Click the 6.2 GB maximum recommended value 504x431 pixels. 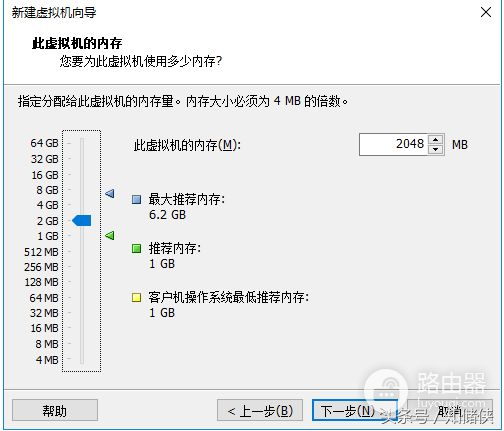pyautogui.click(x=167, y=215)
